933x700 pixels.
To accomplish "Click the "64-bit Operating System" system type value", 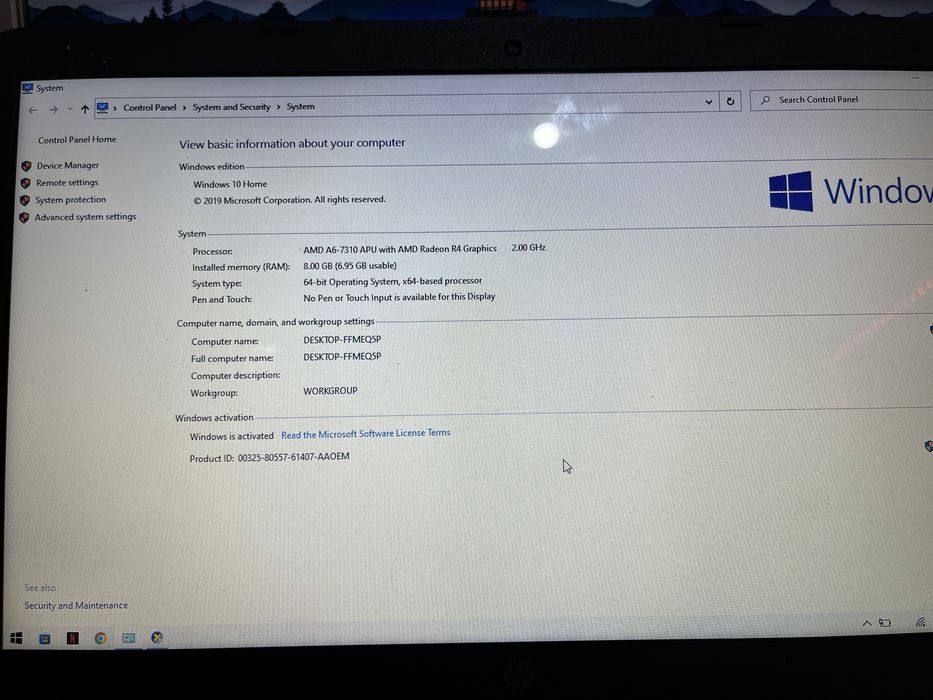I will click(393, 282).
